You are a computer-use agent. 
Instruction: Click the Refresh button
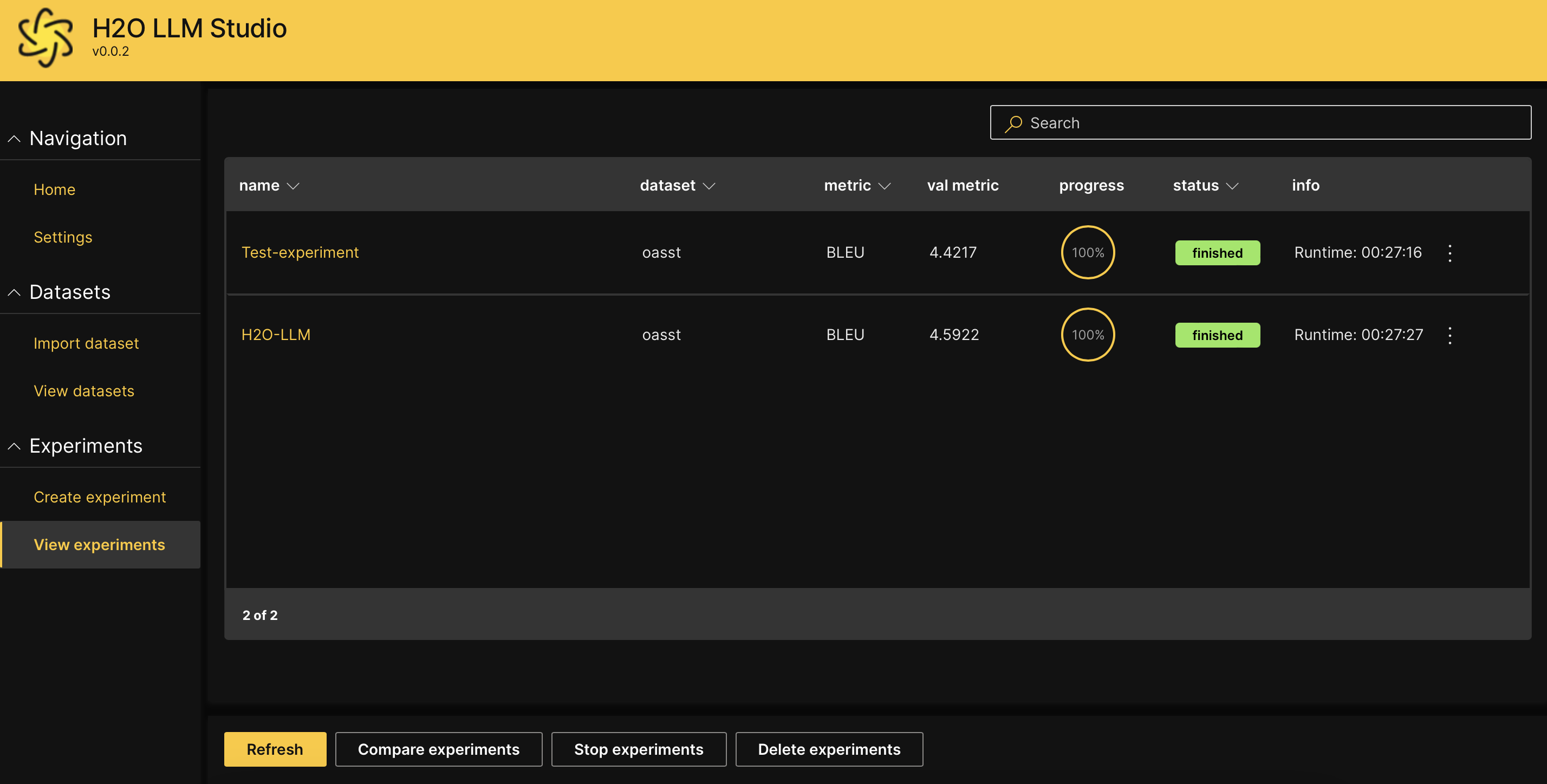click(x=275, y=749)
